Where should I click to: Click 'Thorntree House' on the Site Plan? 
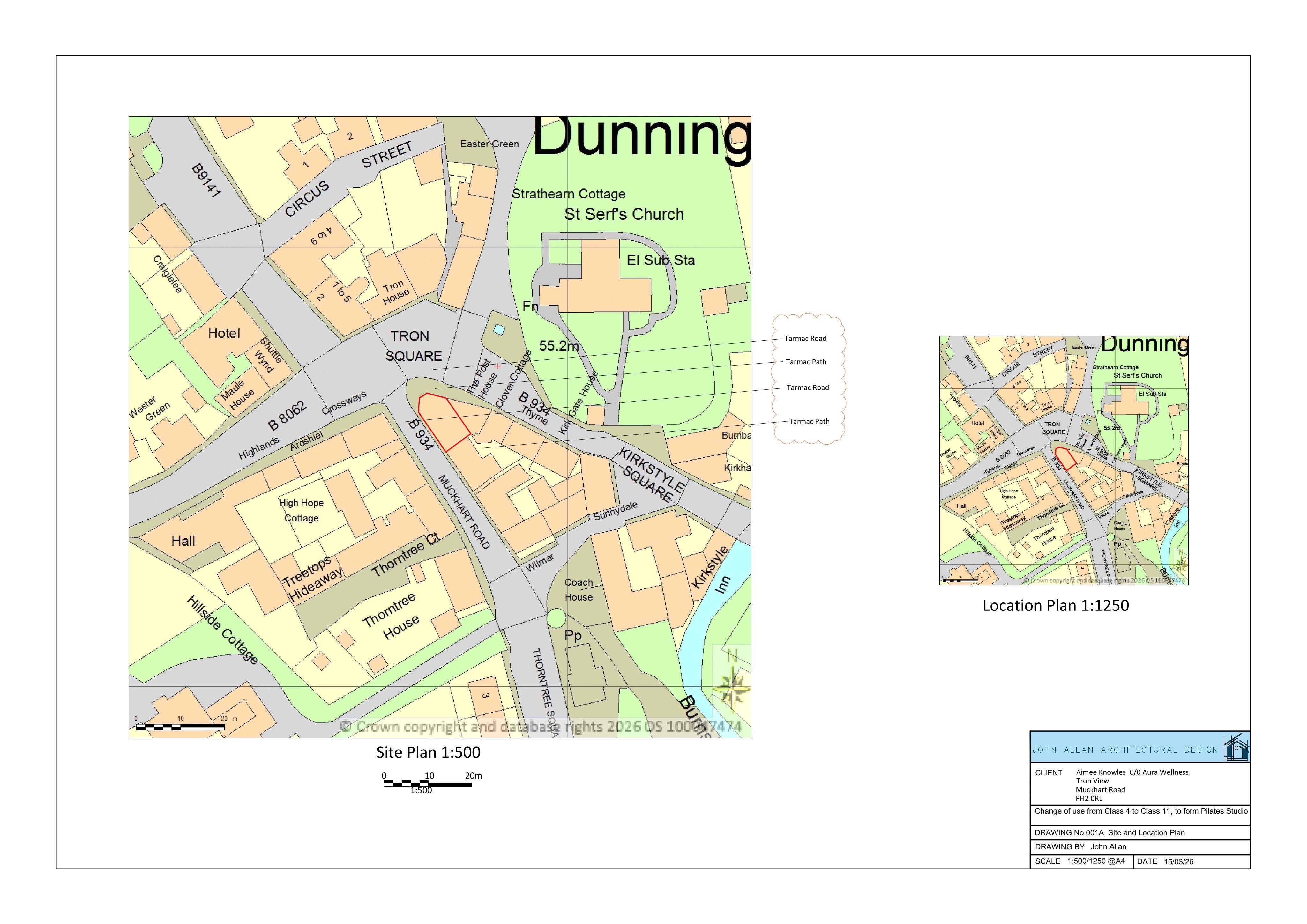pos(391,617)
